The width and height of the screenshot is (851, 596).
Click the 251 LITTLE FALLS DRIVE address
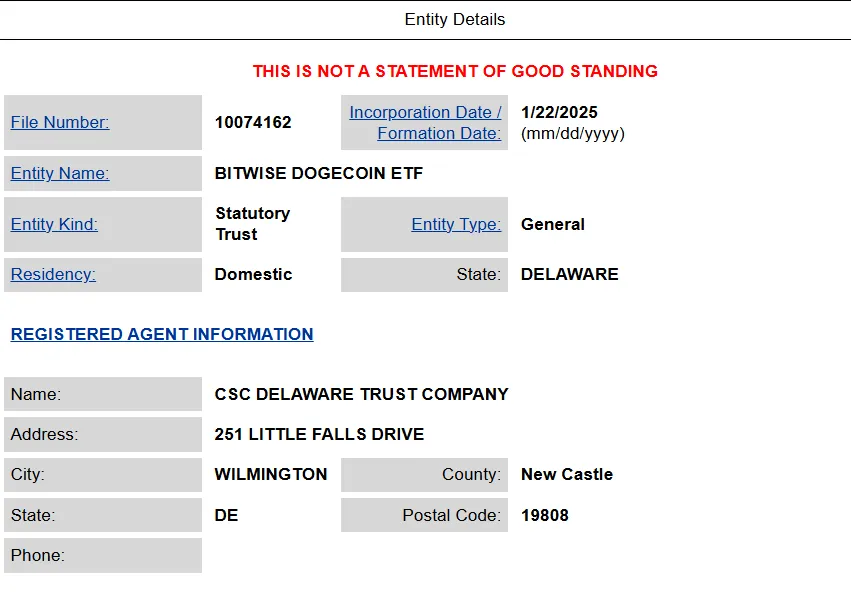[x=319, y=434]
